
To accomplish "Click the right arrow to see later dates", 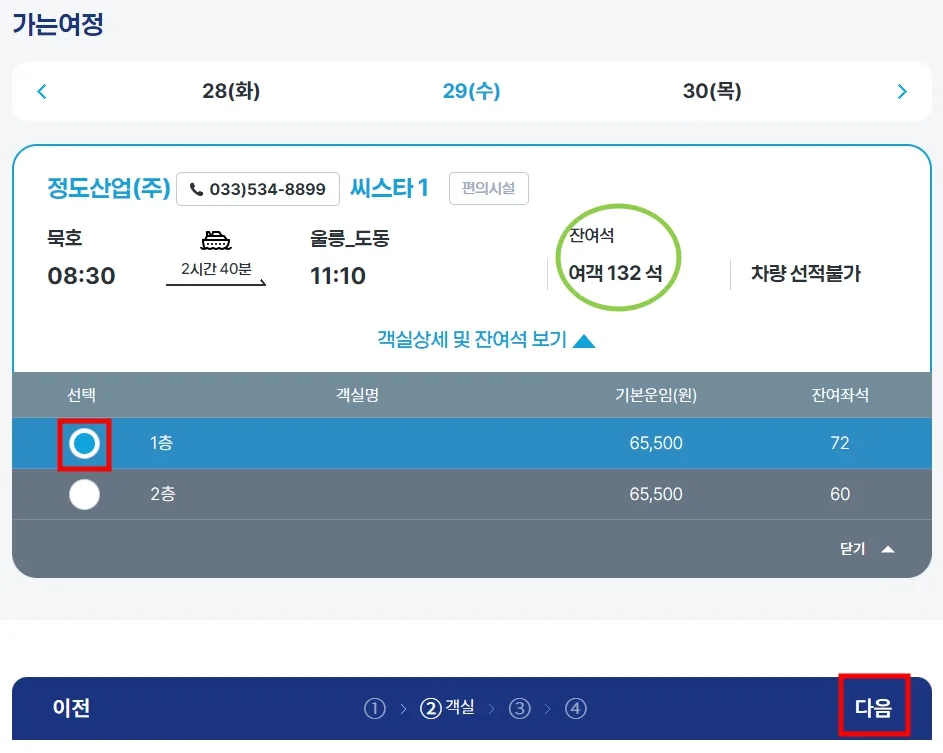I will 902,91.
